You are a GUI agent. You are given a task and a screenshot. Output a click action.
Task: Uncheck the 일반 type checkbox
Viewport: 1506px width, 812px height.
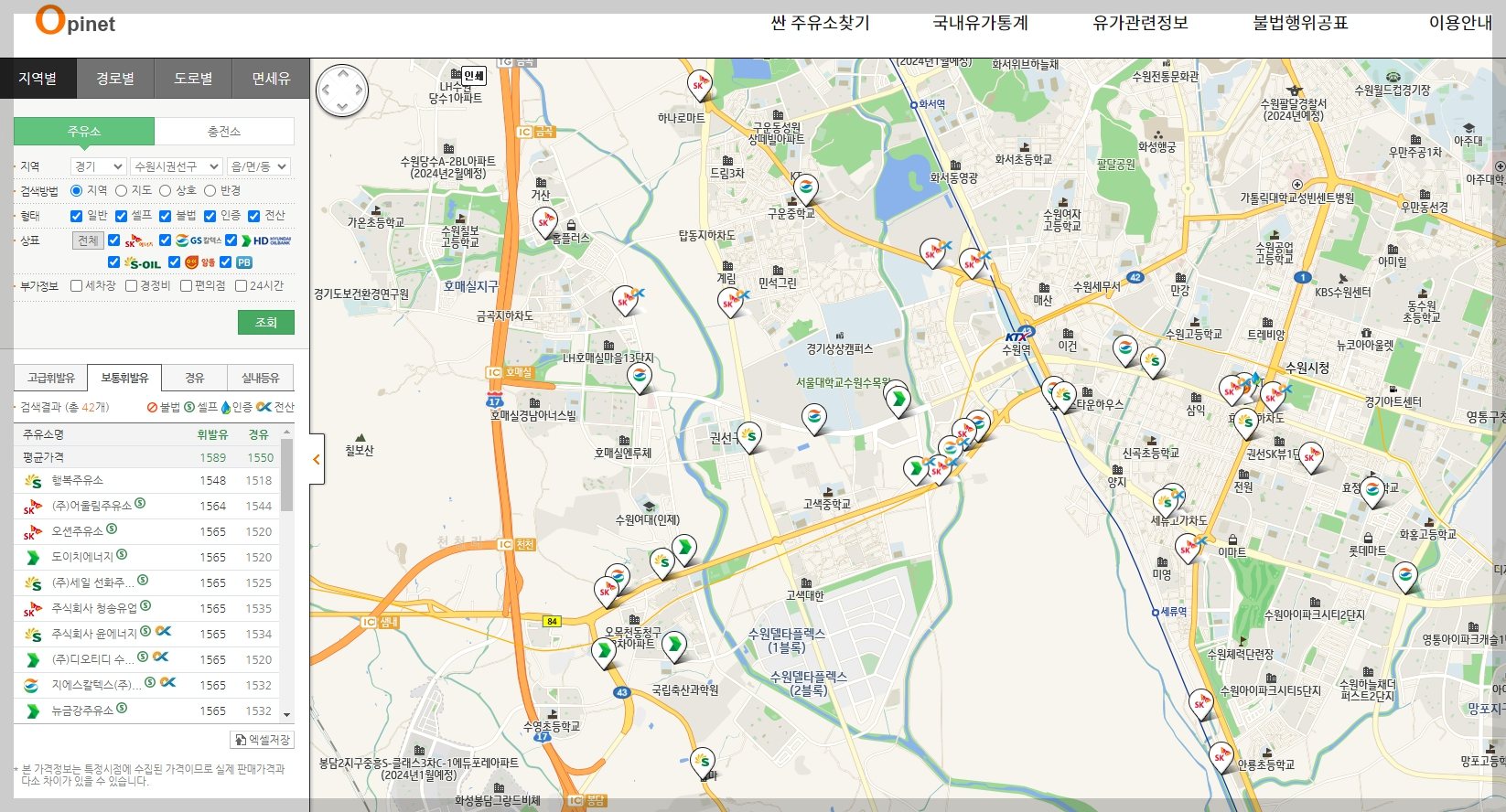click(x=77, y=216)
